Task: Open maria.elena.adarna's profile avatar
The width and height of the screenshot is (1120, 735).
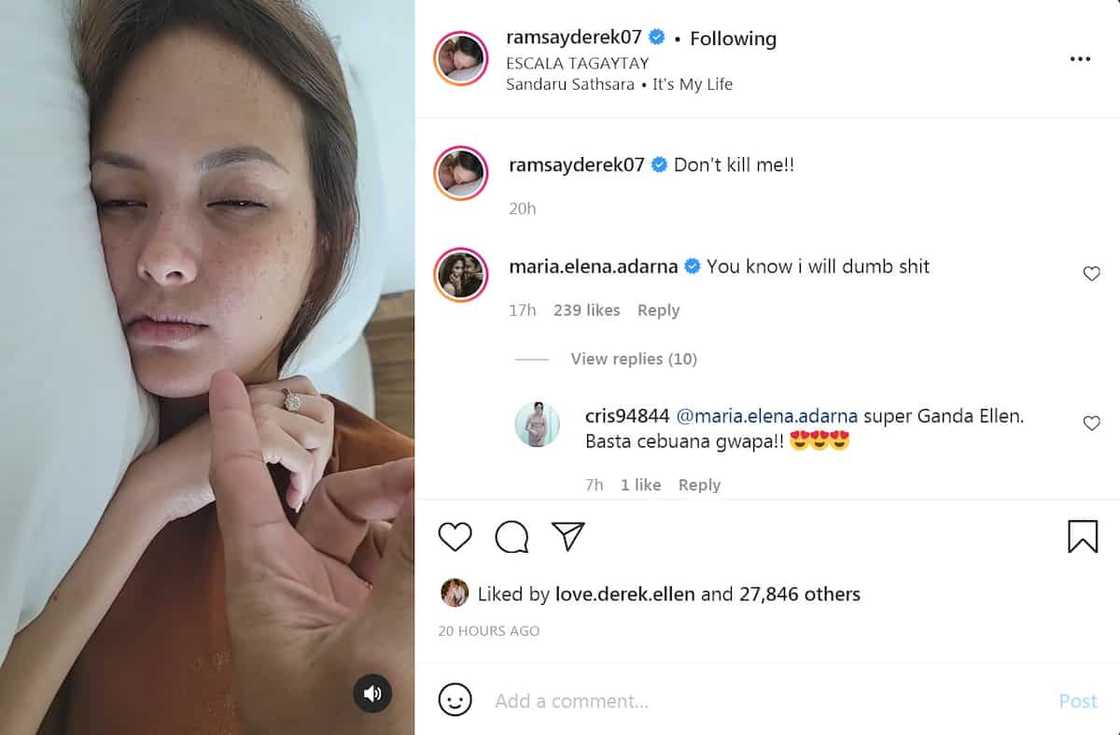Action: (x=461, y=274)
